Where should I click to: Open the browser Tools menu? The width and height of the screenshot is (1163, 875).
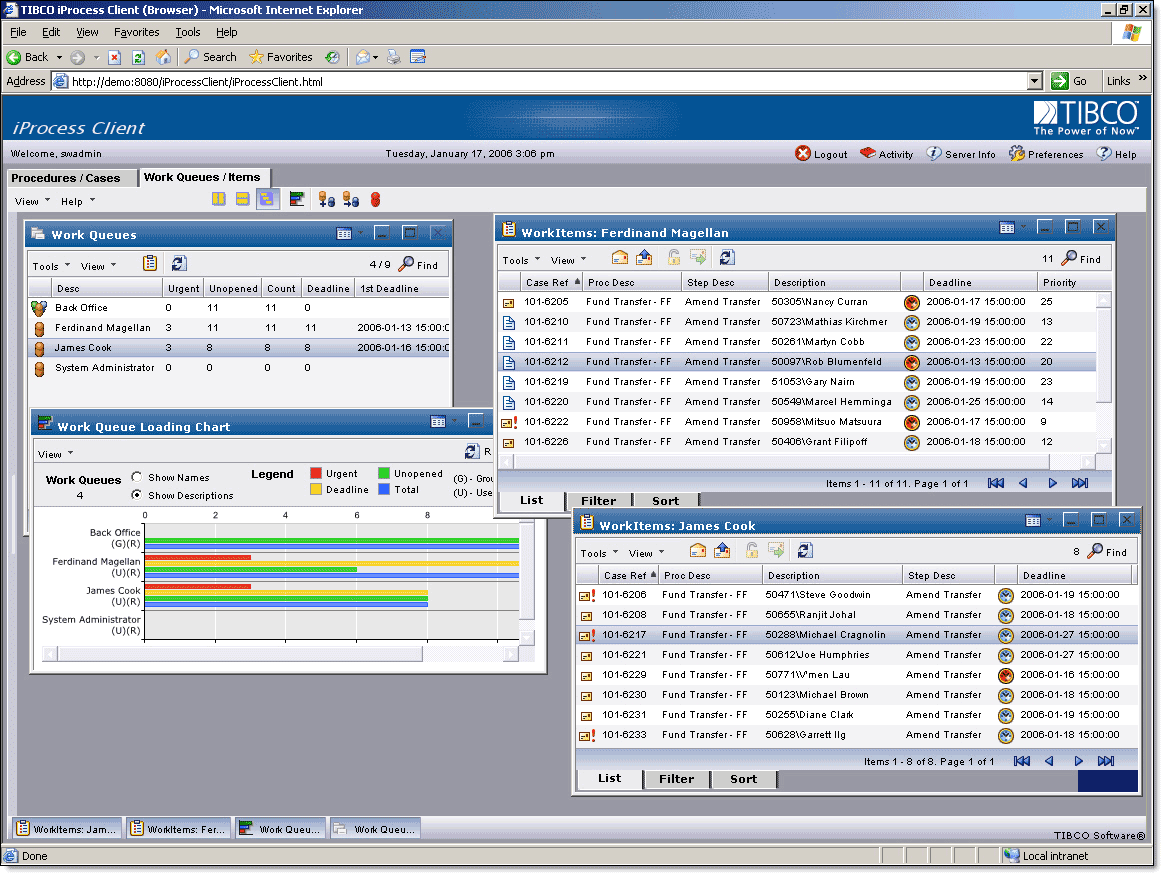[x=188, y=32]
